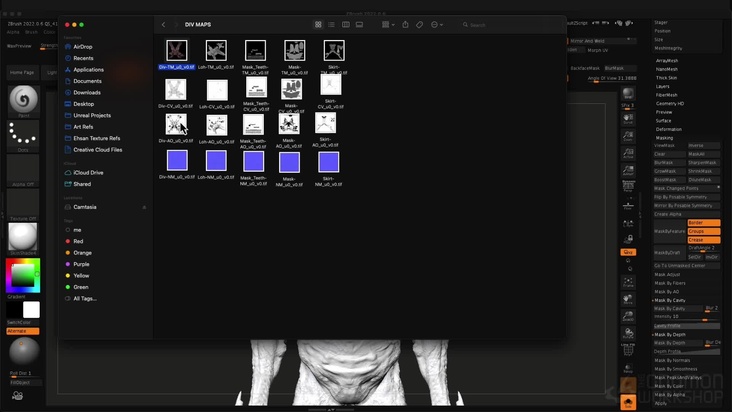Expand ZBrush Deformation subpalette
Image resolution: width=732 pixels, height=412 pixels.
coord(669,129)
